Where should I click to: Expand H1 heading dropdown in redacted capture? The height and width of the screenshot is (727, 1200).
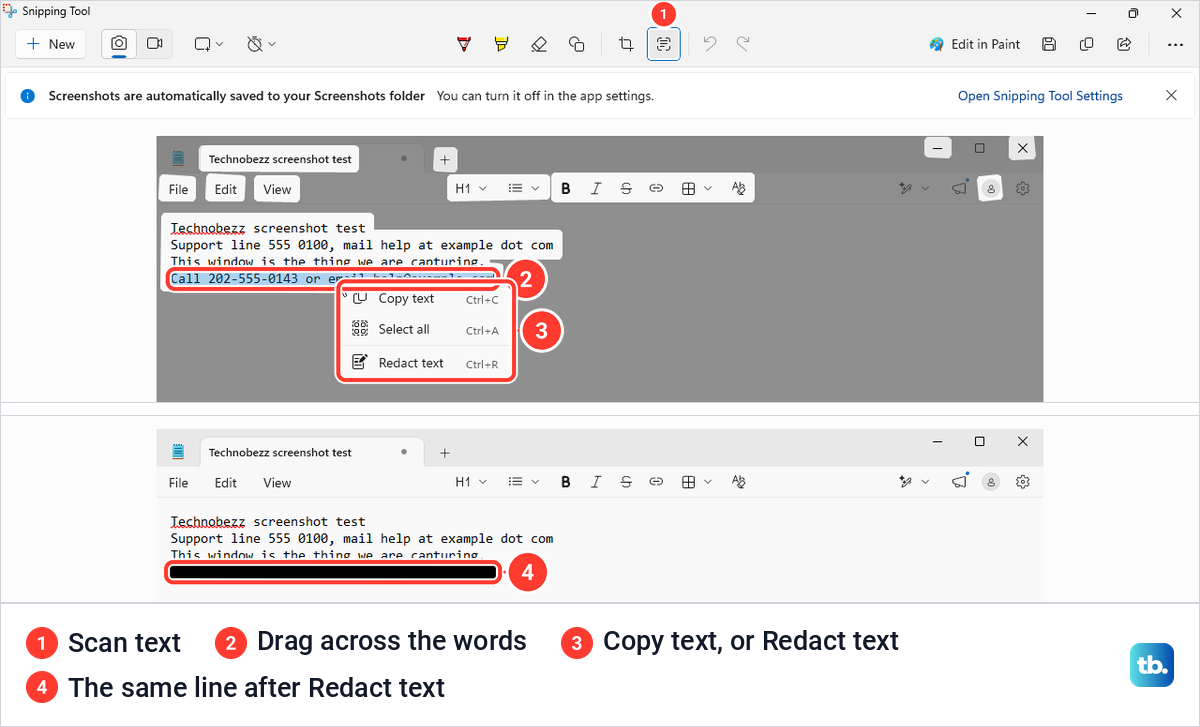point(471,482)
